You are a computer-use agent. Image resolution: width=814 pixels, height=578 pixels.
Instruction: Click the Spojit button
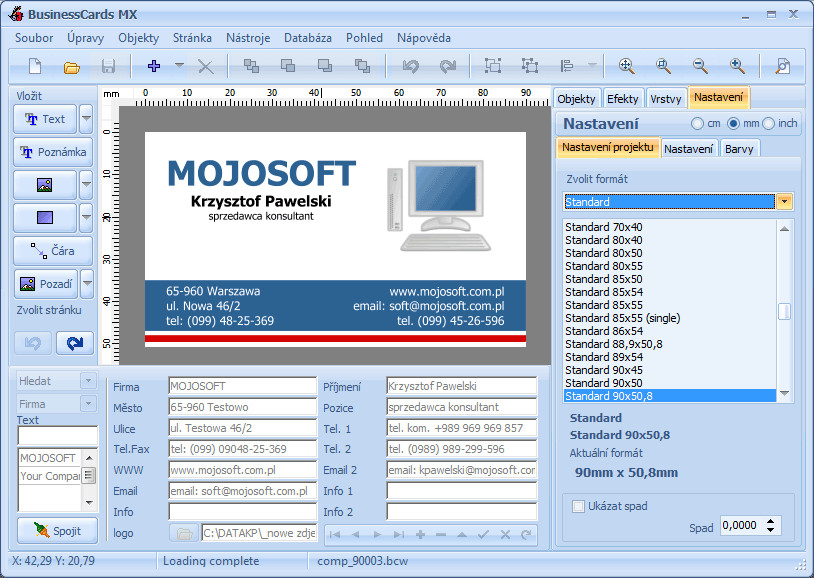(57, 531)
